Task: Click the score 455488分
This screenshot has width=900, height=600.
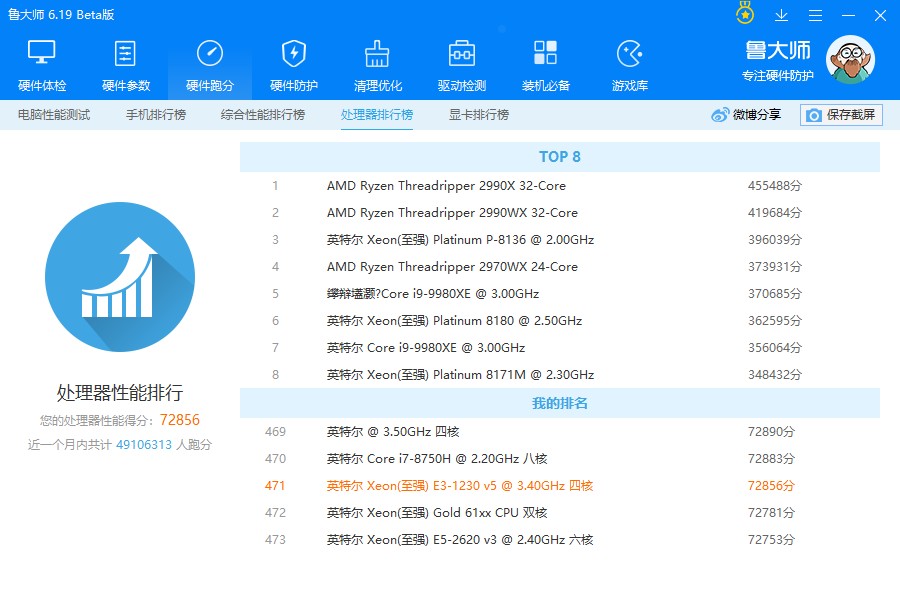Action: tap(775, 186)
